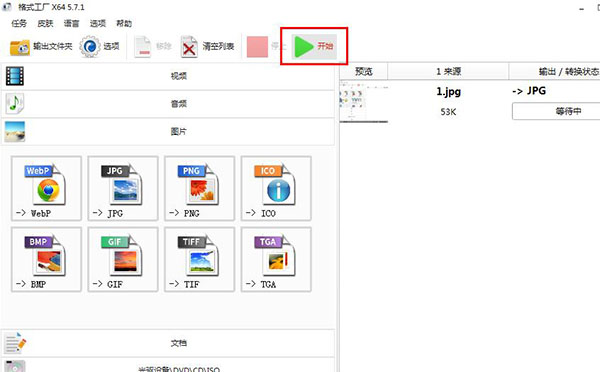Viewport: 600px width, 372px height.
Task: Click the Format Factory app icon in title bar
Action: [x=7, y=7]
